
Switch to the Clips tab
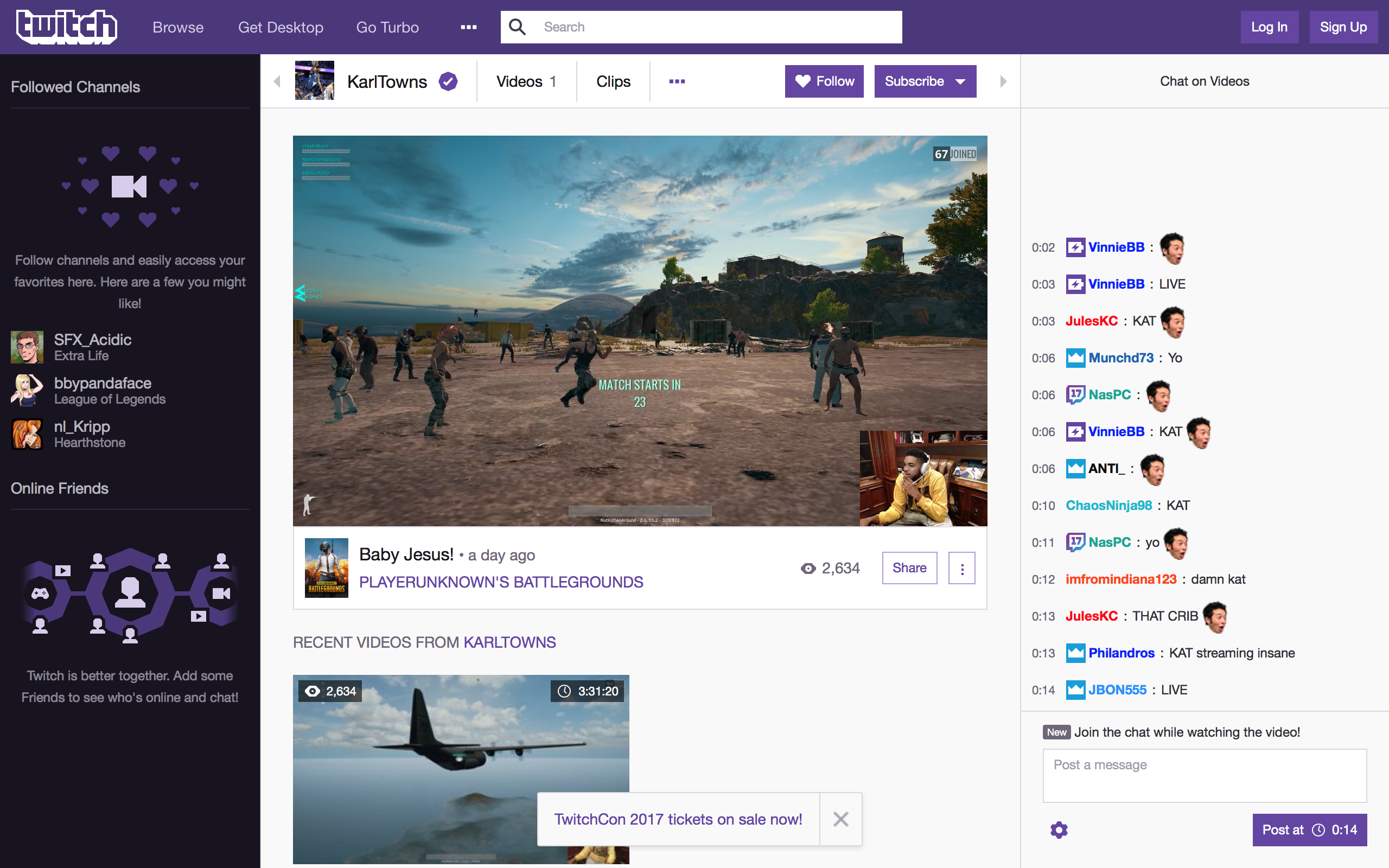613,81
